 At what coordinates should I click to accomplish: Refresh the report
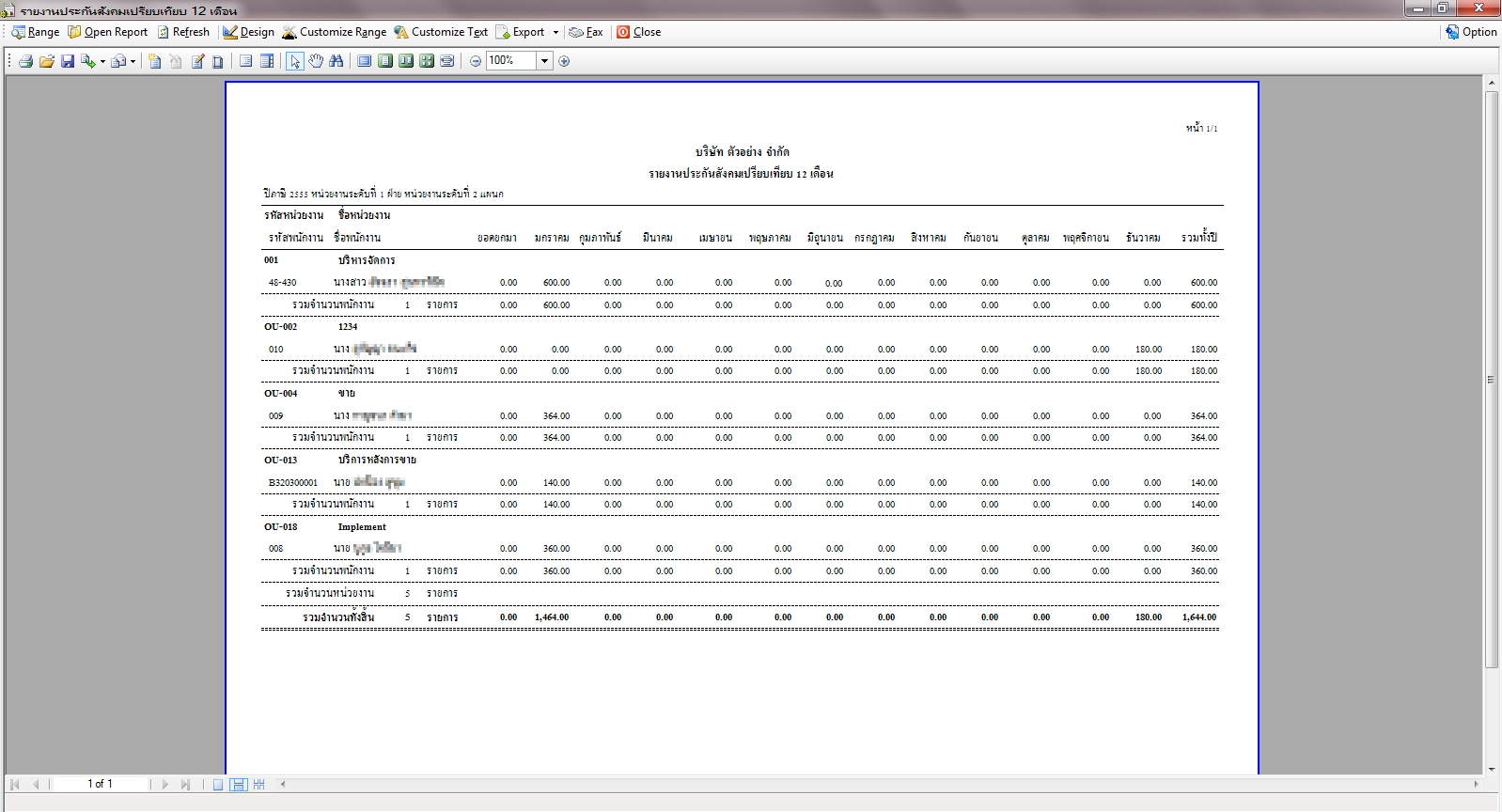pyautogui.click(x=183, y=32)
